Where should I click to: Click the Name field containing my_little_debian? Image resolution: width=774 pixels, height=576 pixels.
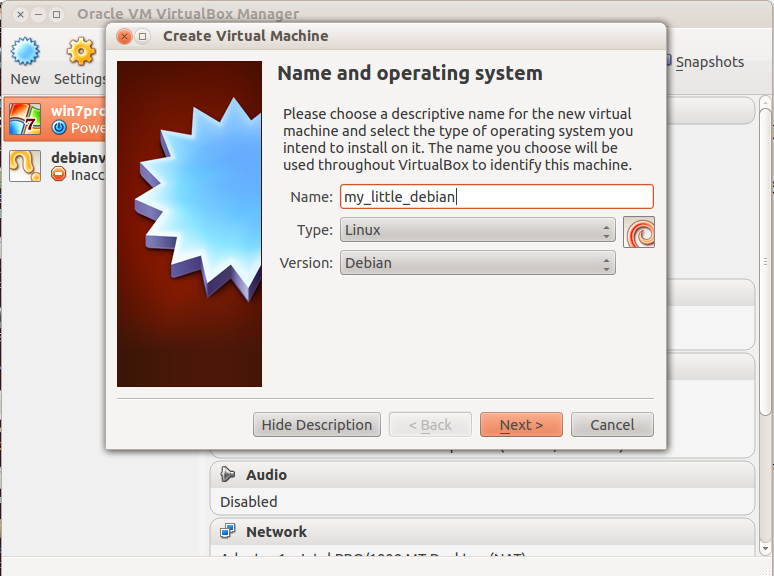pyautogui.click(x=497, y=196)
